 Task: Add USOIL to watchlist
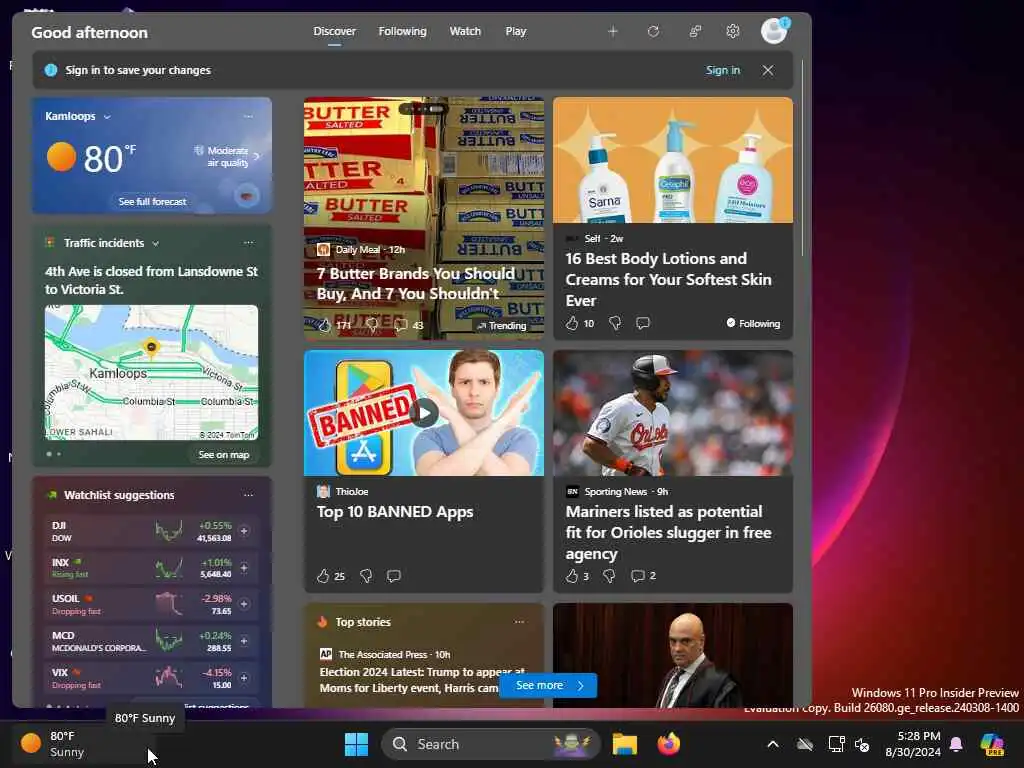pyautogui.click(x=244, y=605)
